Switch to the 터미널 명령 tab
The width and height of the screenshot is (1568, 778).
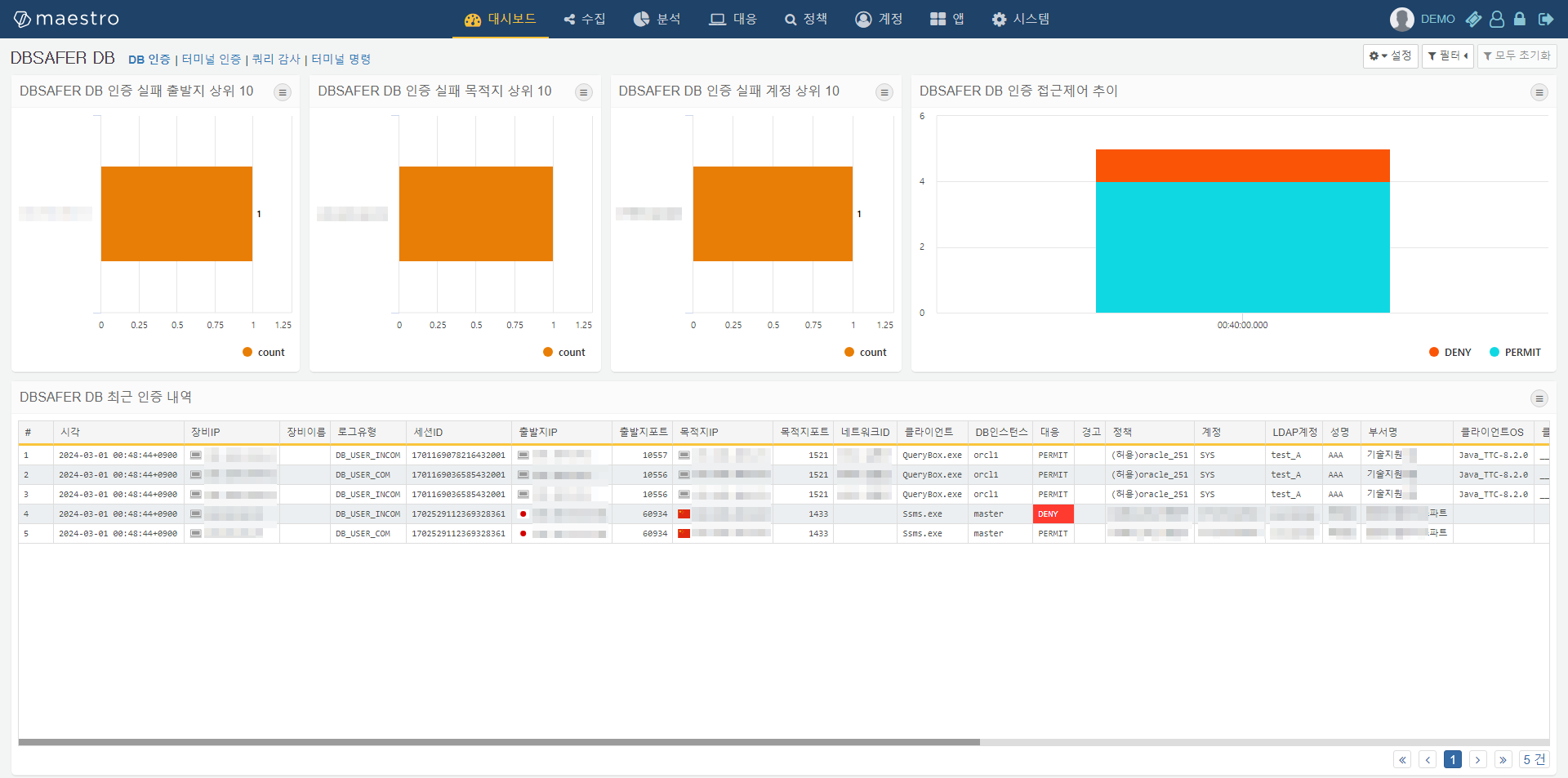341,59
